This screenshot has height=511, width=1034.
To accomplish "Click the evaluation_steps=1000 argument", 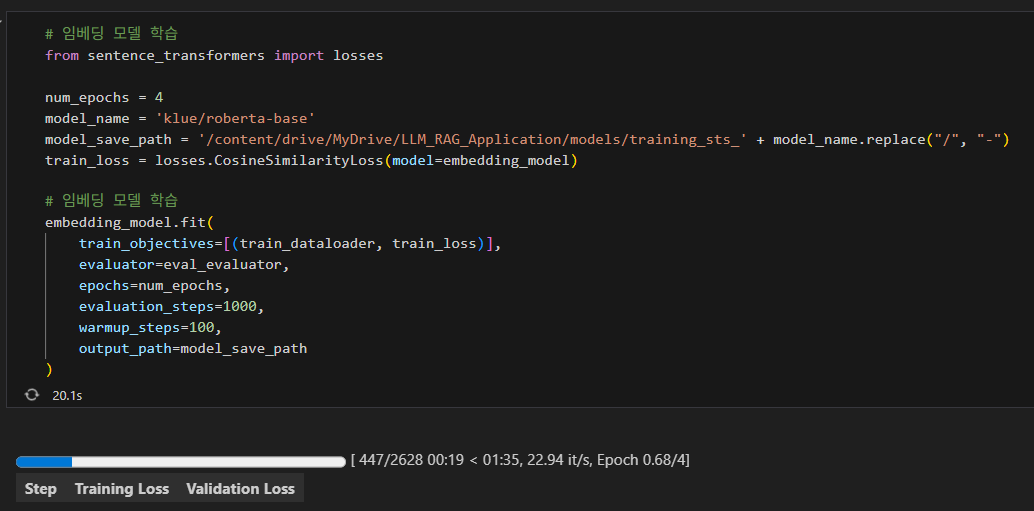I will [172, 307].
